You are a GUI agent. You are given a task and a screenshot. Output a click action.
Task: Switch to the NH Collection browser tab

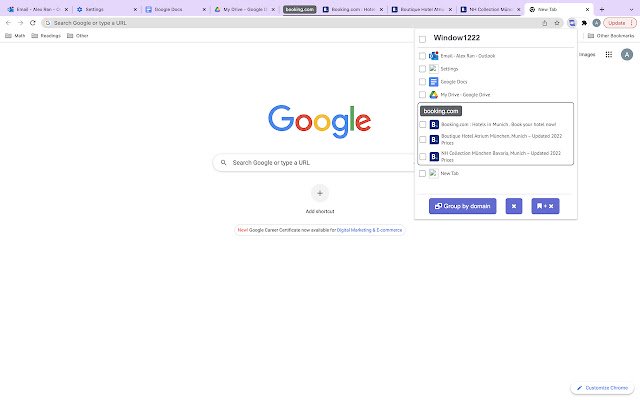(491, 9)
